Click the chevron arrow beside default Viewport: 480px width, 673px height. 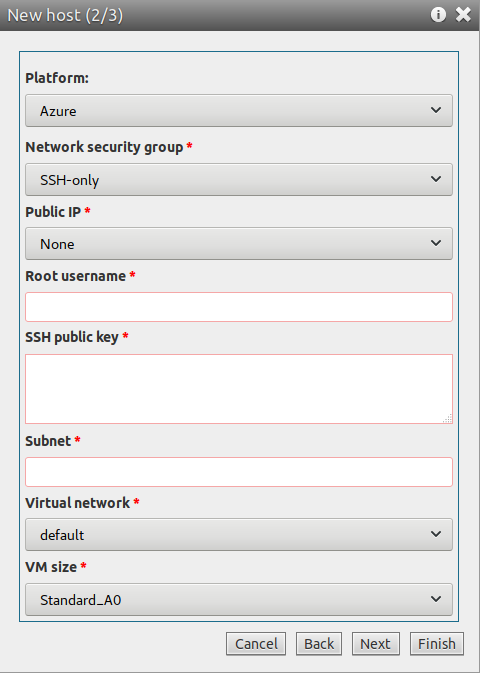coord(436,534)
